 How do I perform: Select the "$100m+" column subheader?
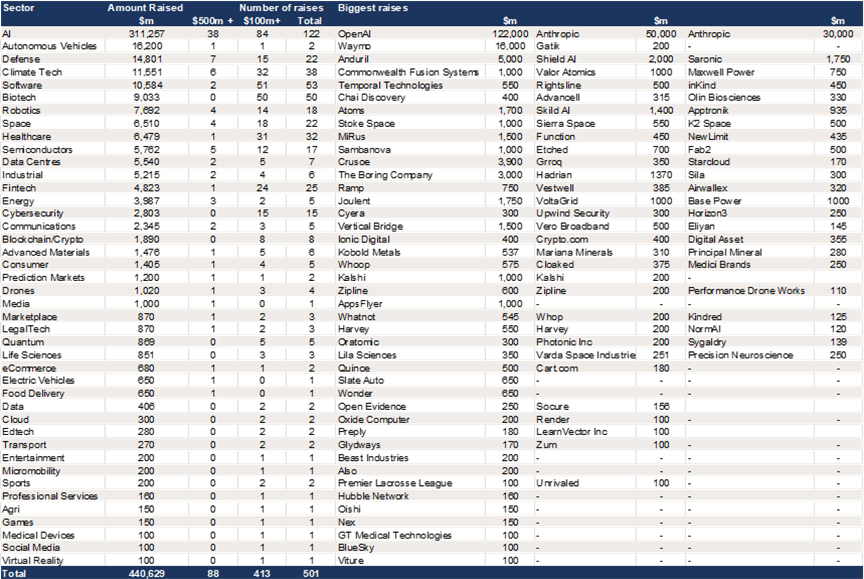(262, 21)
